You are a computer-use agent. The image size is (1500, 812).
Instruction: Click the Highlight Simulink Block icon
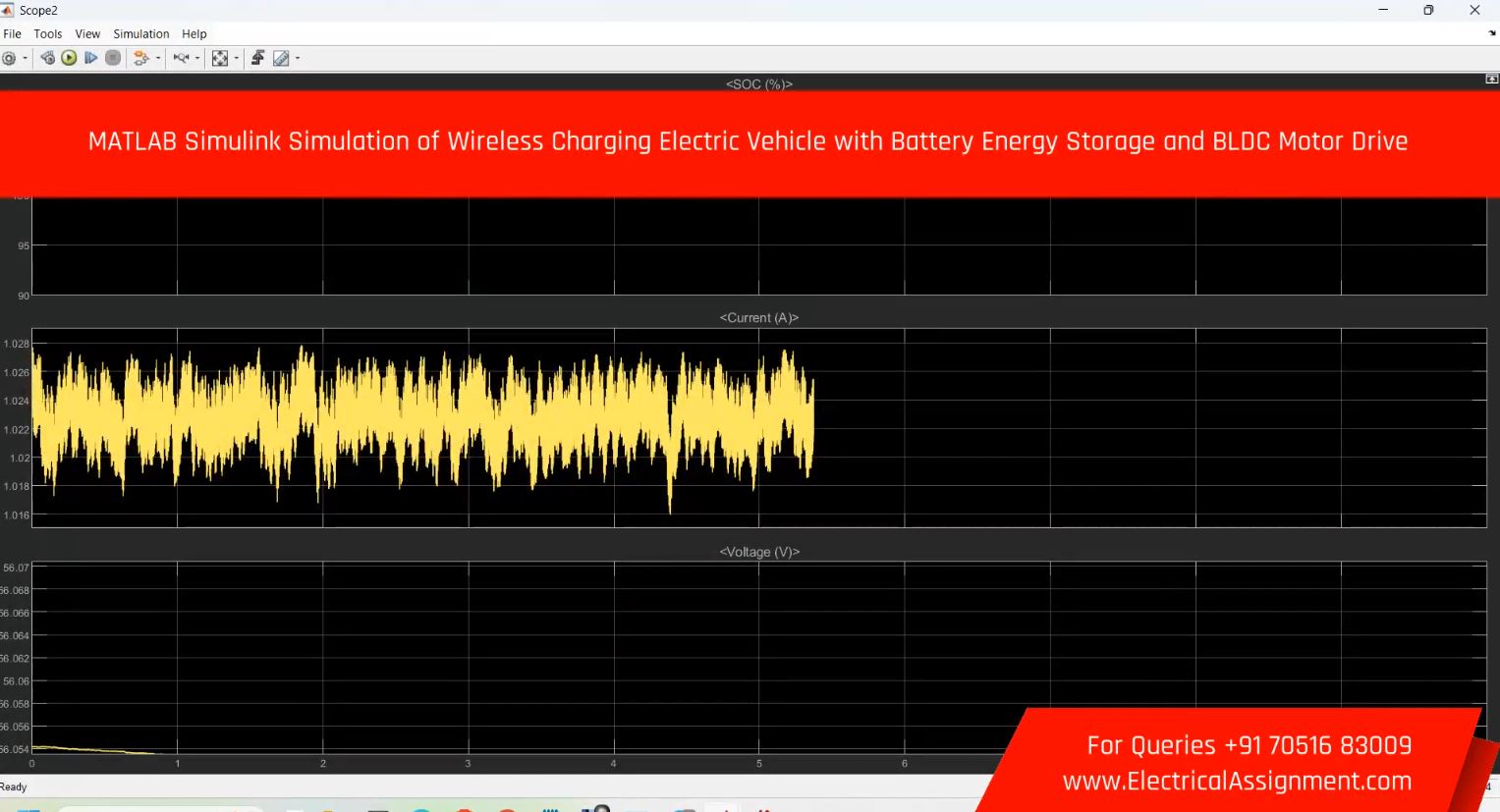[141, 58]
